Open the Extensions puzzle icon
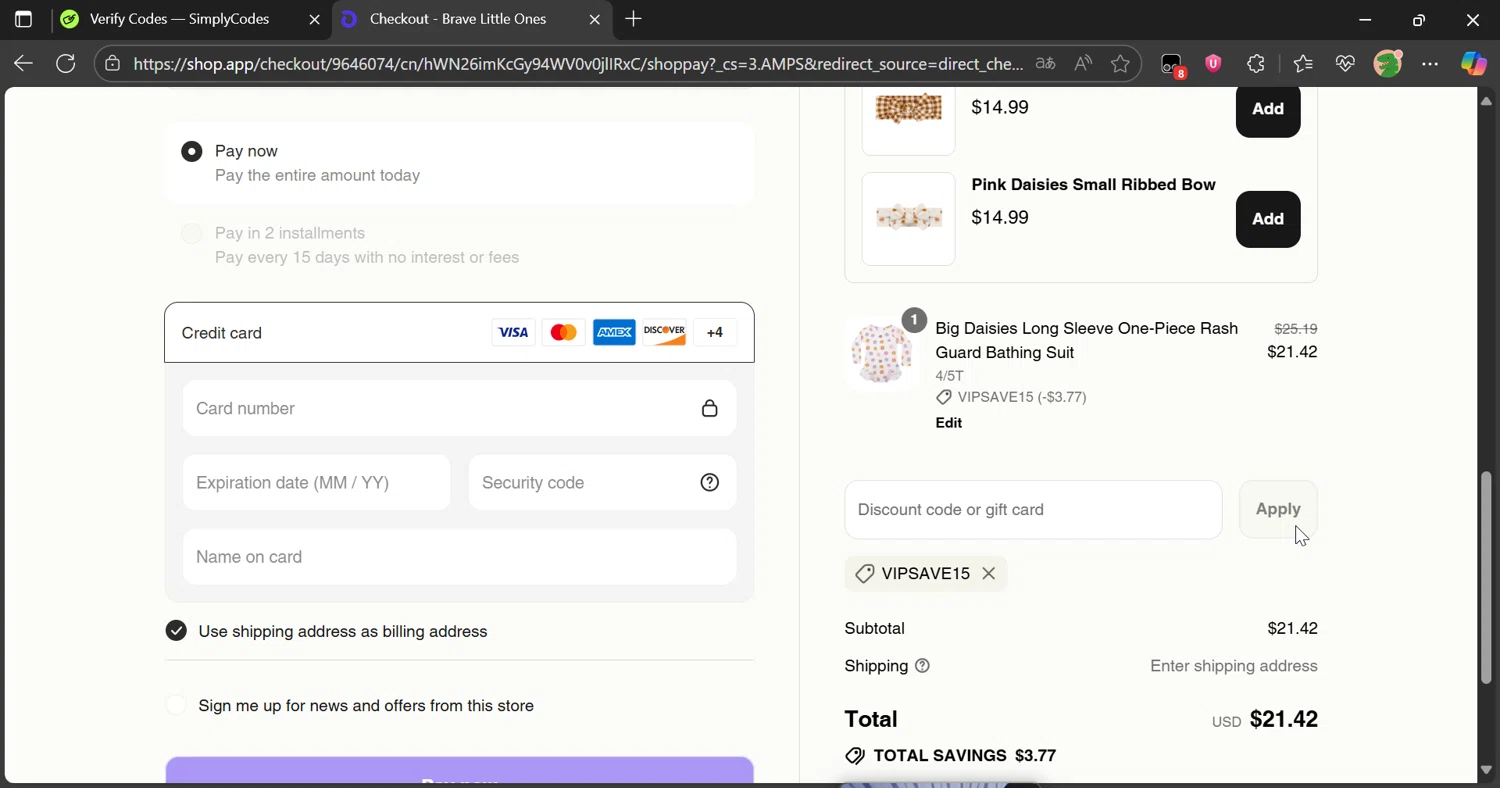 pos(1256,64)
